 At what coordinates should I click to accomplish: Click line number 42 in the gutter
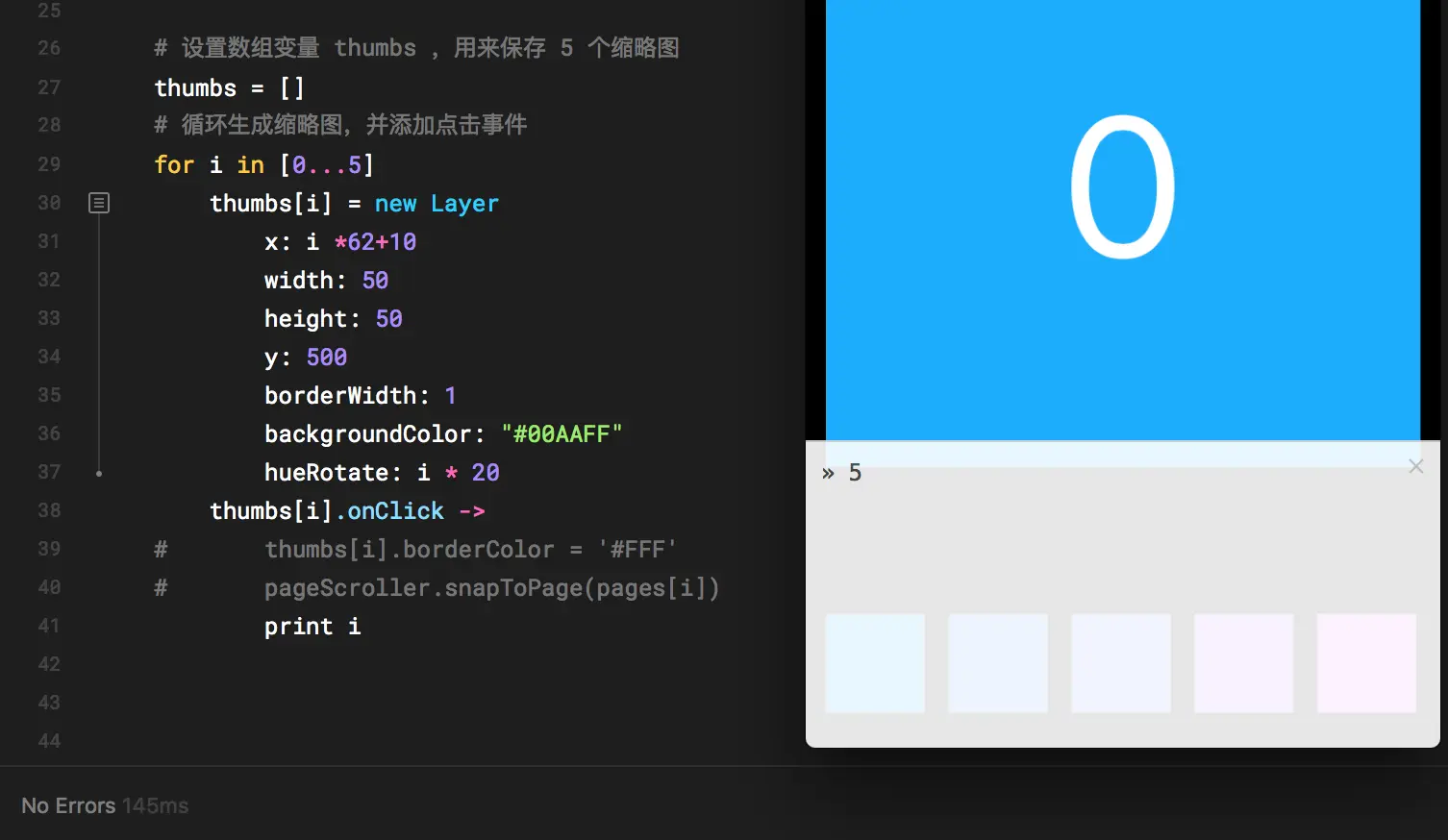pyautogui.click(x=49, y=664)
